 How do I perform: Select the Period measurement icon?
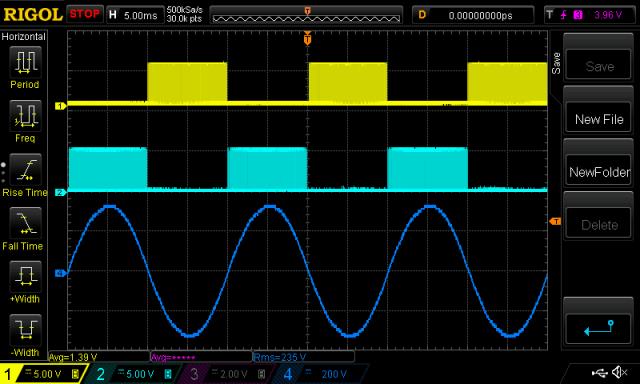[25, 62]
